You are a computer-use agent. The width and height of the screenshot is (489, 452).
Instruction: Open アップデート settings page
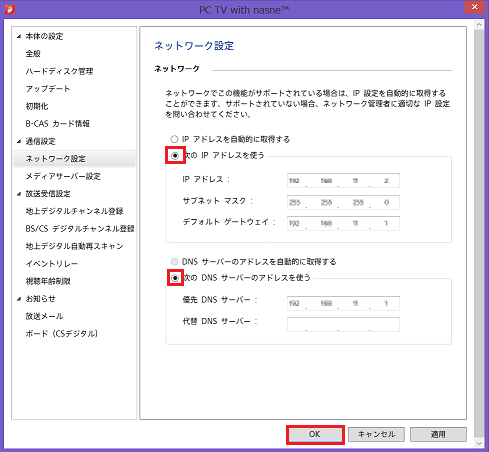coord(48,89)
